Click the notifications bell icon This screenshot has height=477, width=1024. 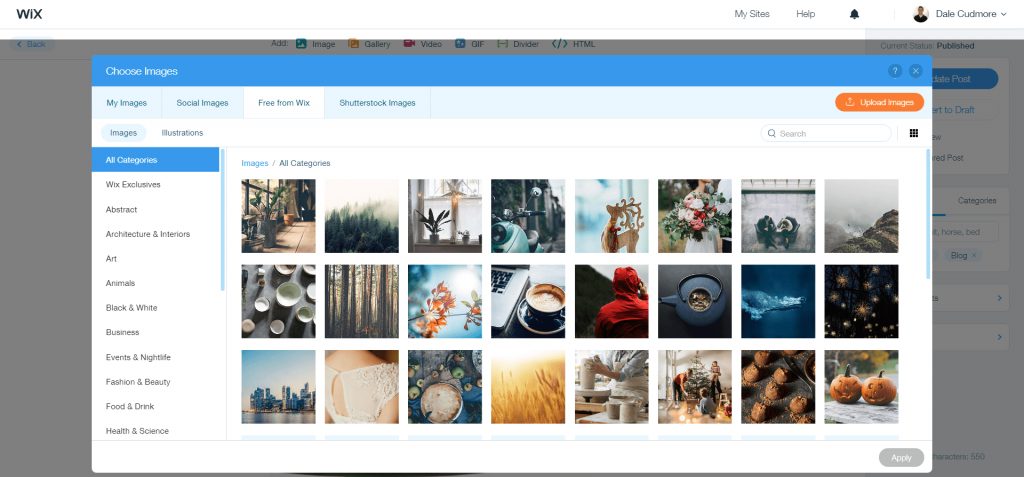(x=854, y=14)
